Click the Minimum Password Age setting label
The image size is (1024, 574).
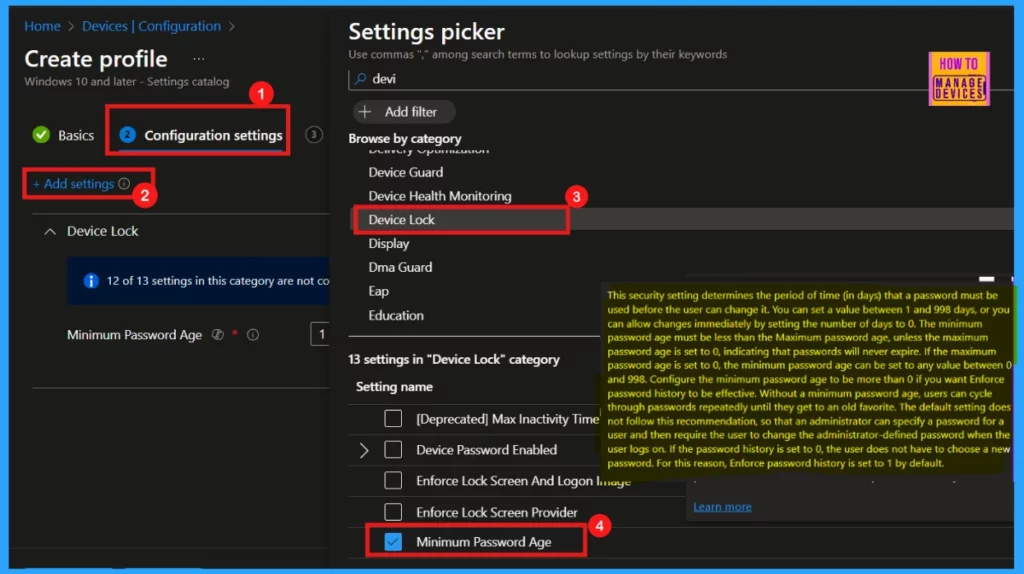(483, 542)
